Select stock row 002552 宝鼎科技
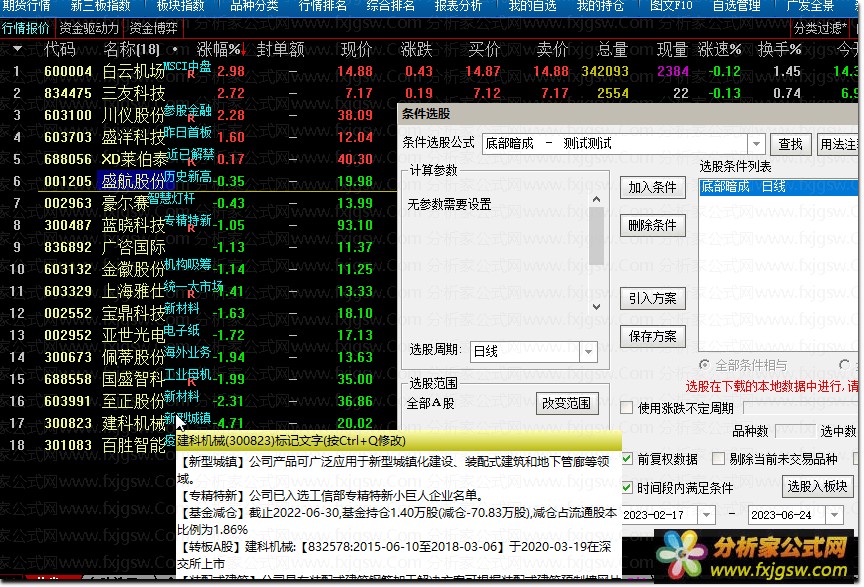Viewport: 864px width, 587px height. (x=198, y=313)
